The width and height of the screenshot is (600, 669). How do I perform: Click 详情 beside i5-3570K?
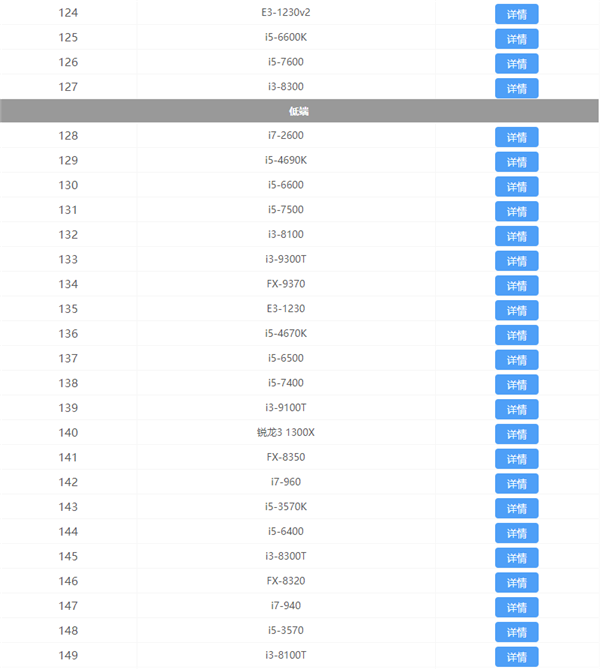(516, 508)
